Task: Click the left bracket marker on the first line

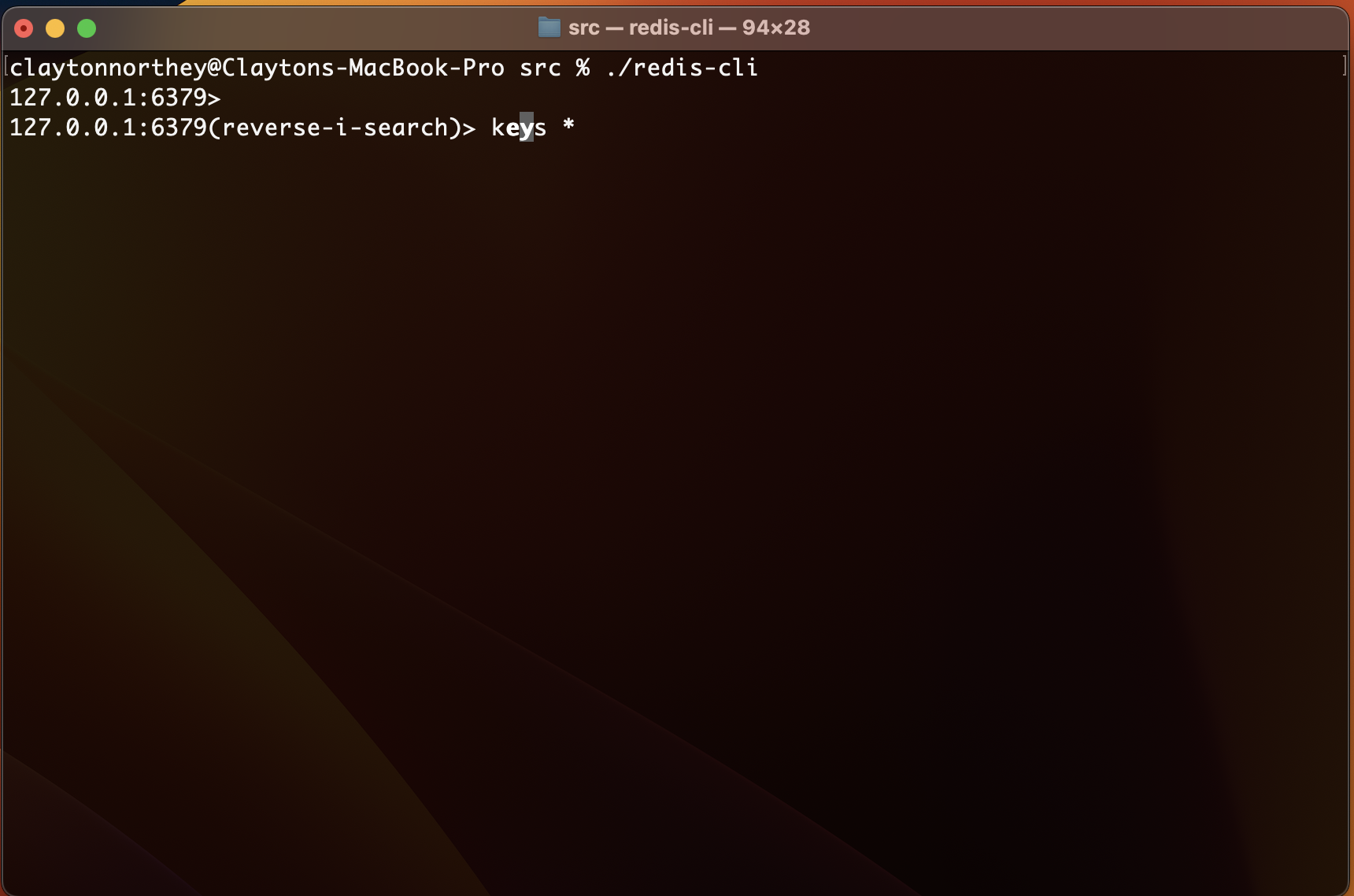Action: (5, 67)
